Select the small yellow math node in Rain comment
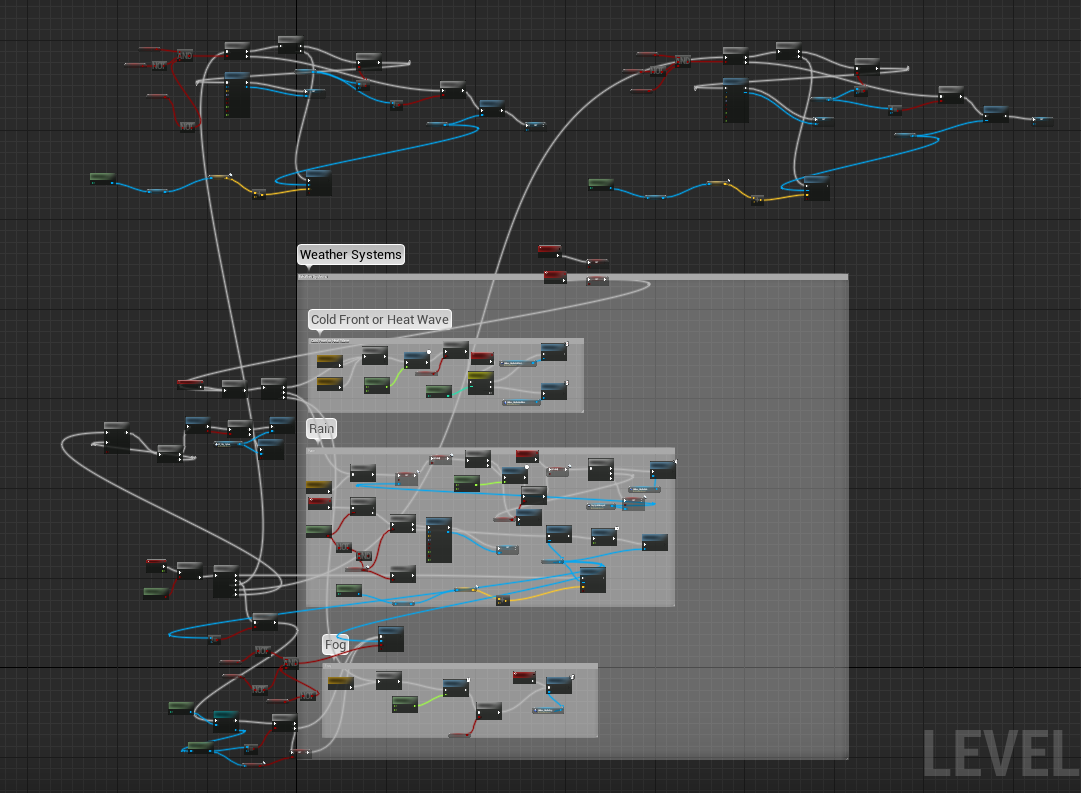 (503, 601)
